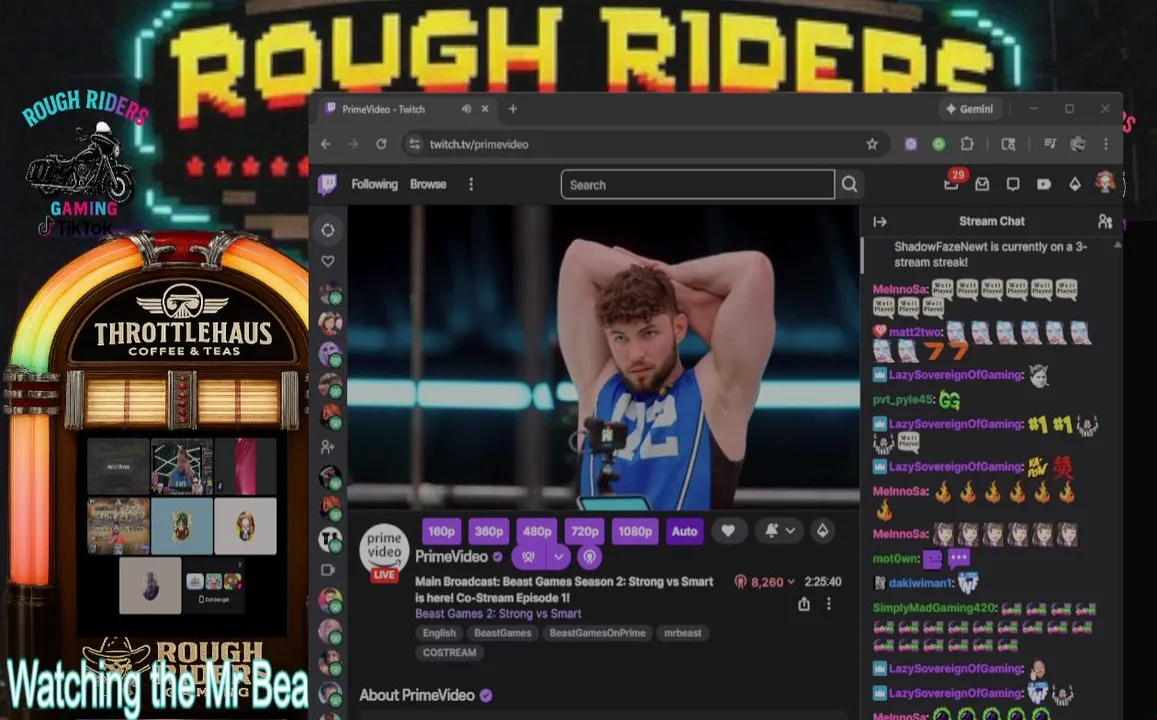
Task: Collapse the Stream Chat panel arrow
Action: pos(880,221)
